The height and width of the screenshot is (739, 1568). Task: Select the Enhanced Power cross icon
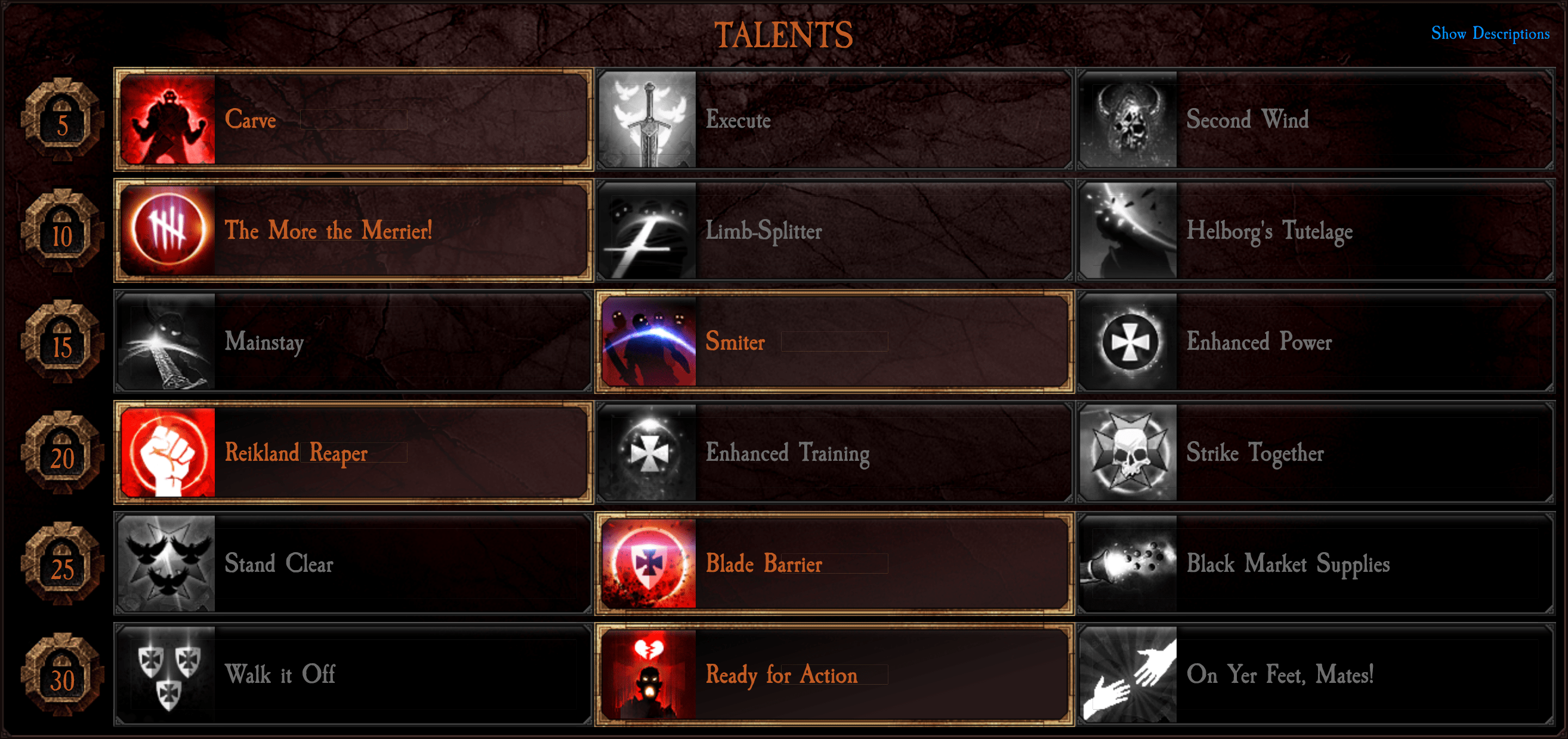pyautogui.click(x=1129, y=341)
